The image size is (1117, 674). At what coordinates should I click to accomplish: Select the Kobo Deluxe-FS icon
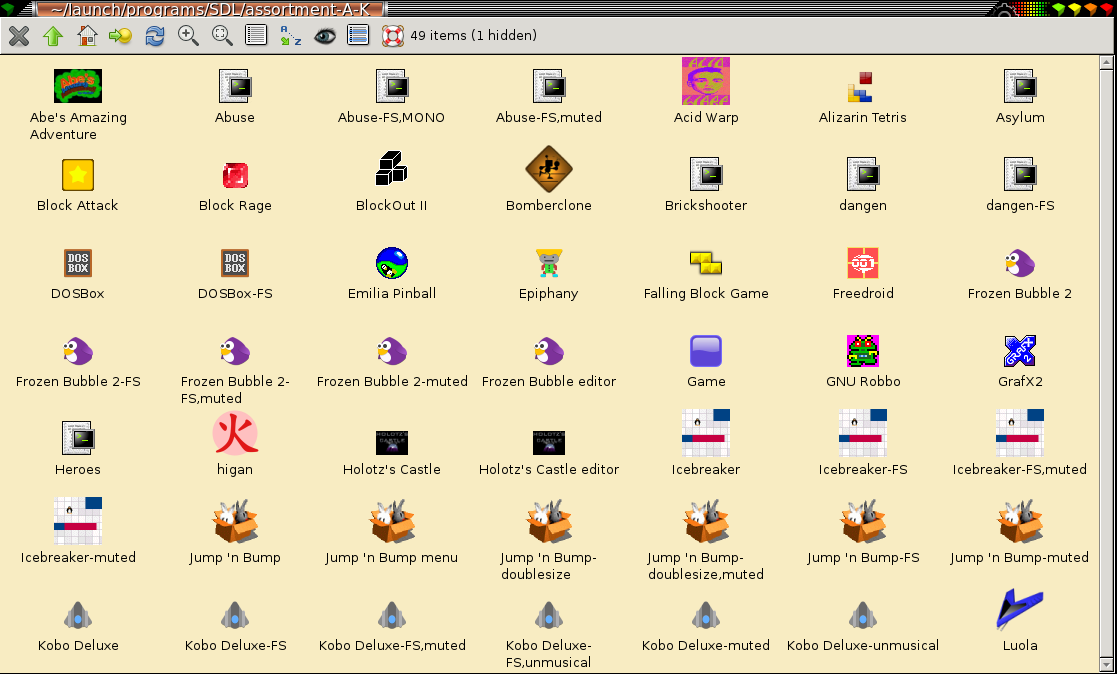(235, 616)
